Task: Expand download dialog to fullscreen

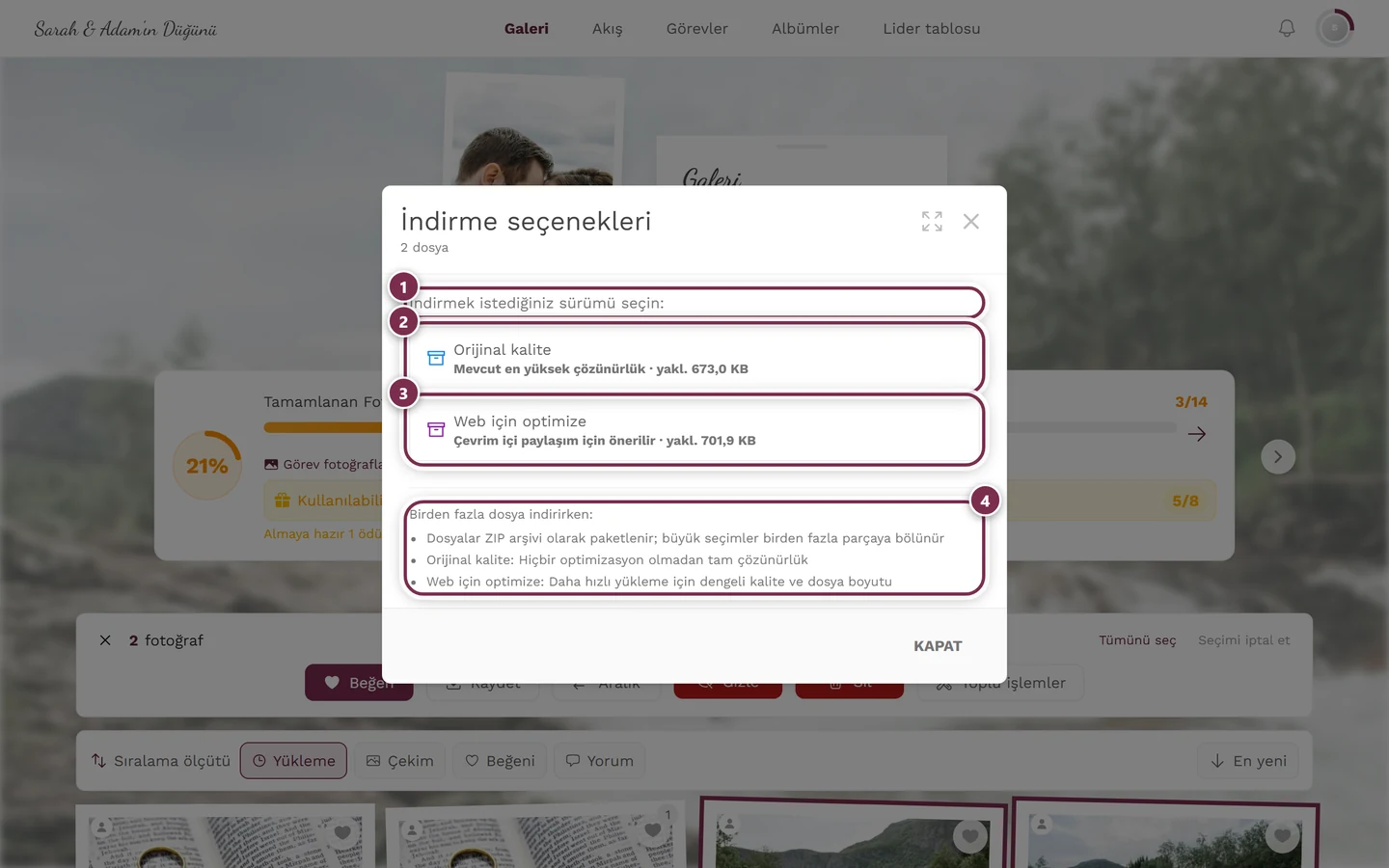Action: [932, 222]
